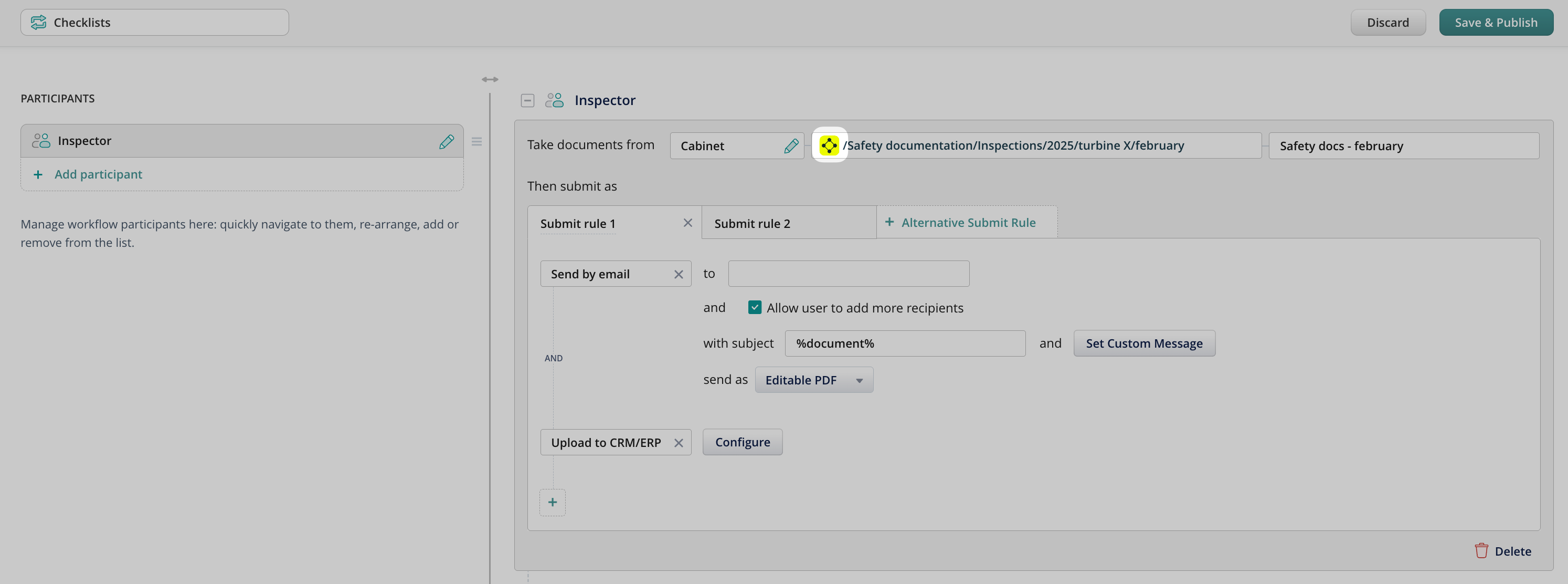Click Add participant link
1568x584 pixels.
tap(98, 175)
